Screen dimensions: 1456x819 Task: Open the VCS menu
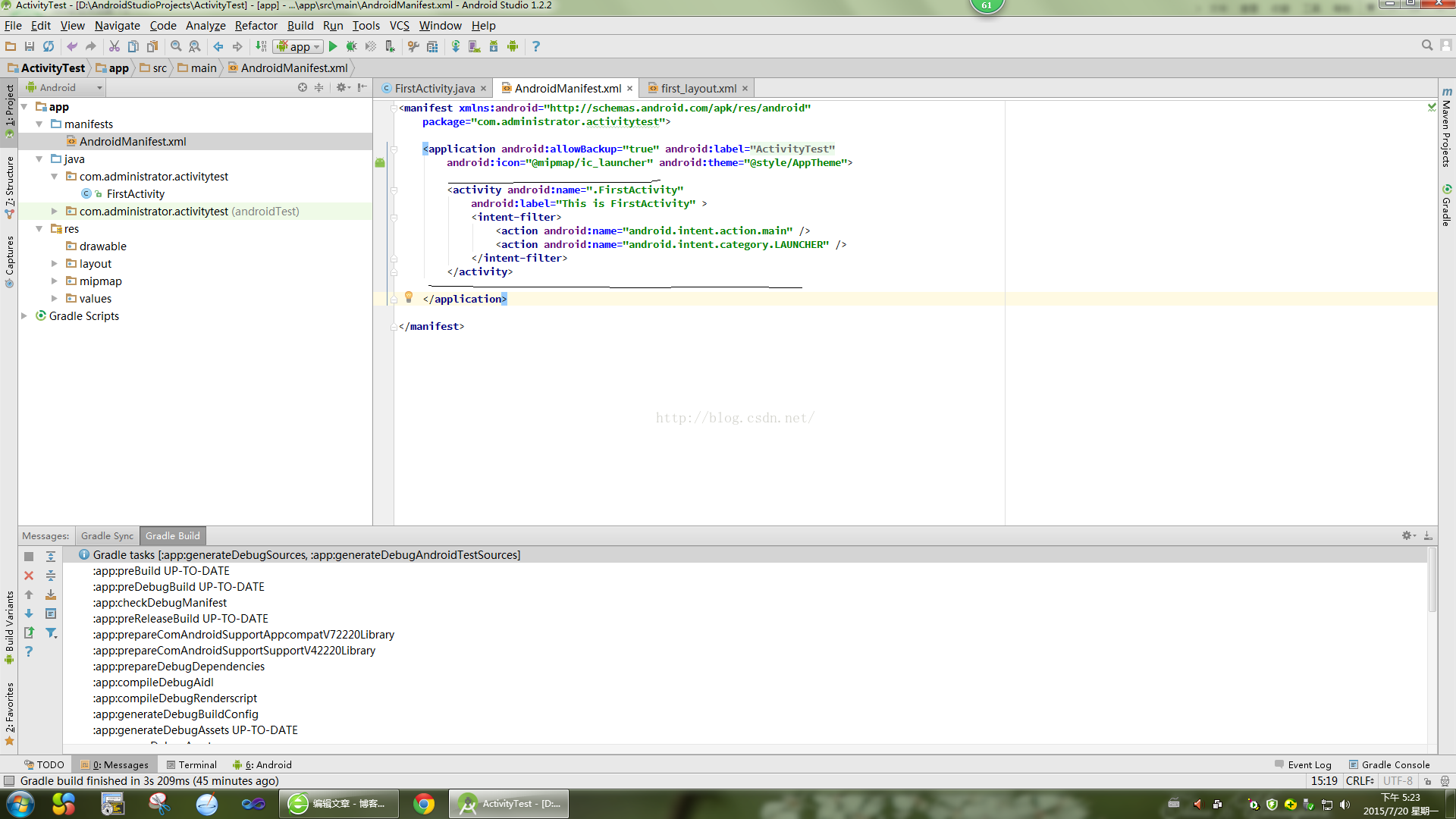[399, 25]
